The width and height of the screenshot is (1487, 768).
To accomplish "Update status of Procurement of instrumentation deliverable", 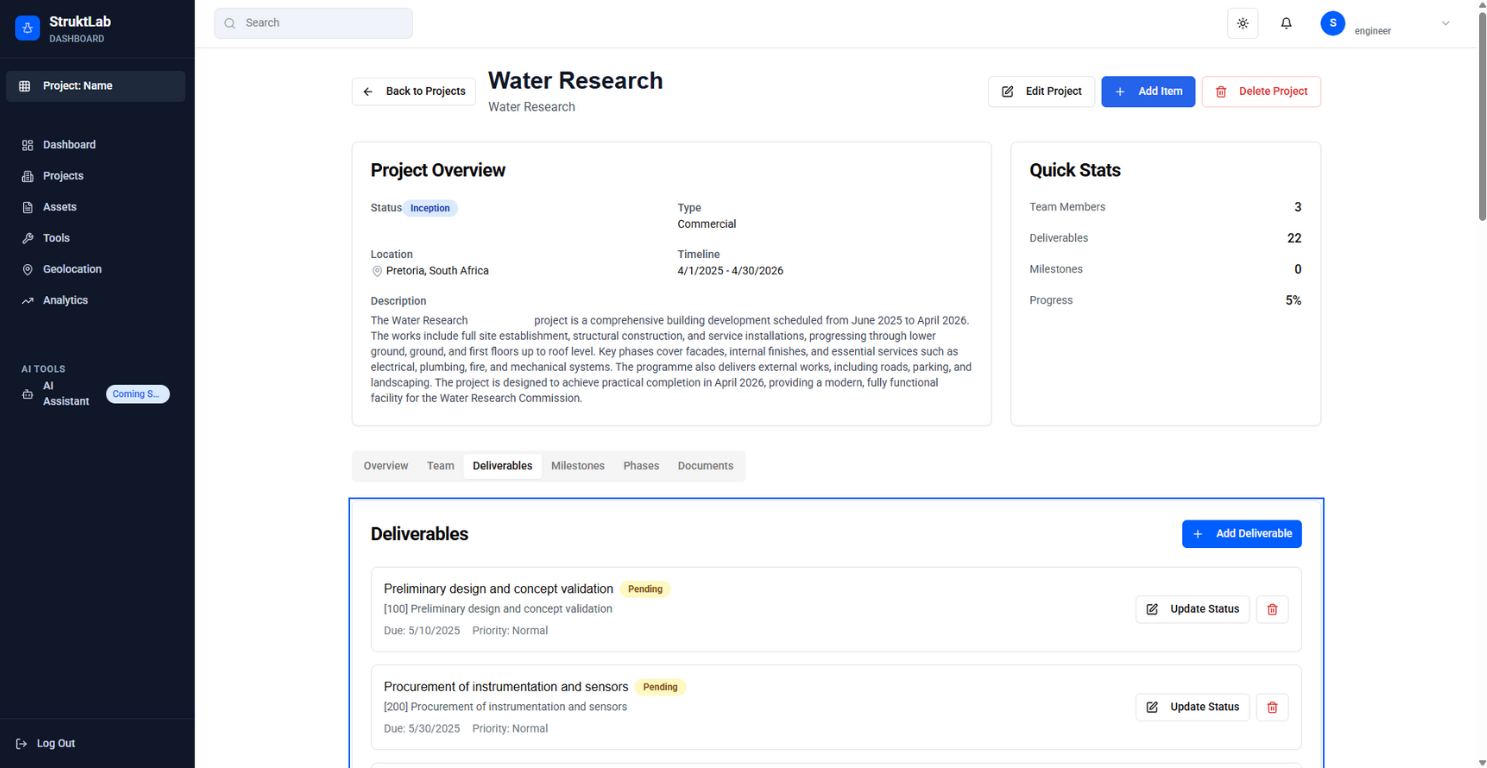I will pyautogui.click(x=1192, y=707).
